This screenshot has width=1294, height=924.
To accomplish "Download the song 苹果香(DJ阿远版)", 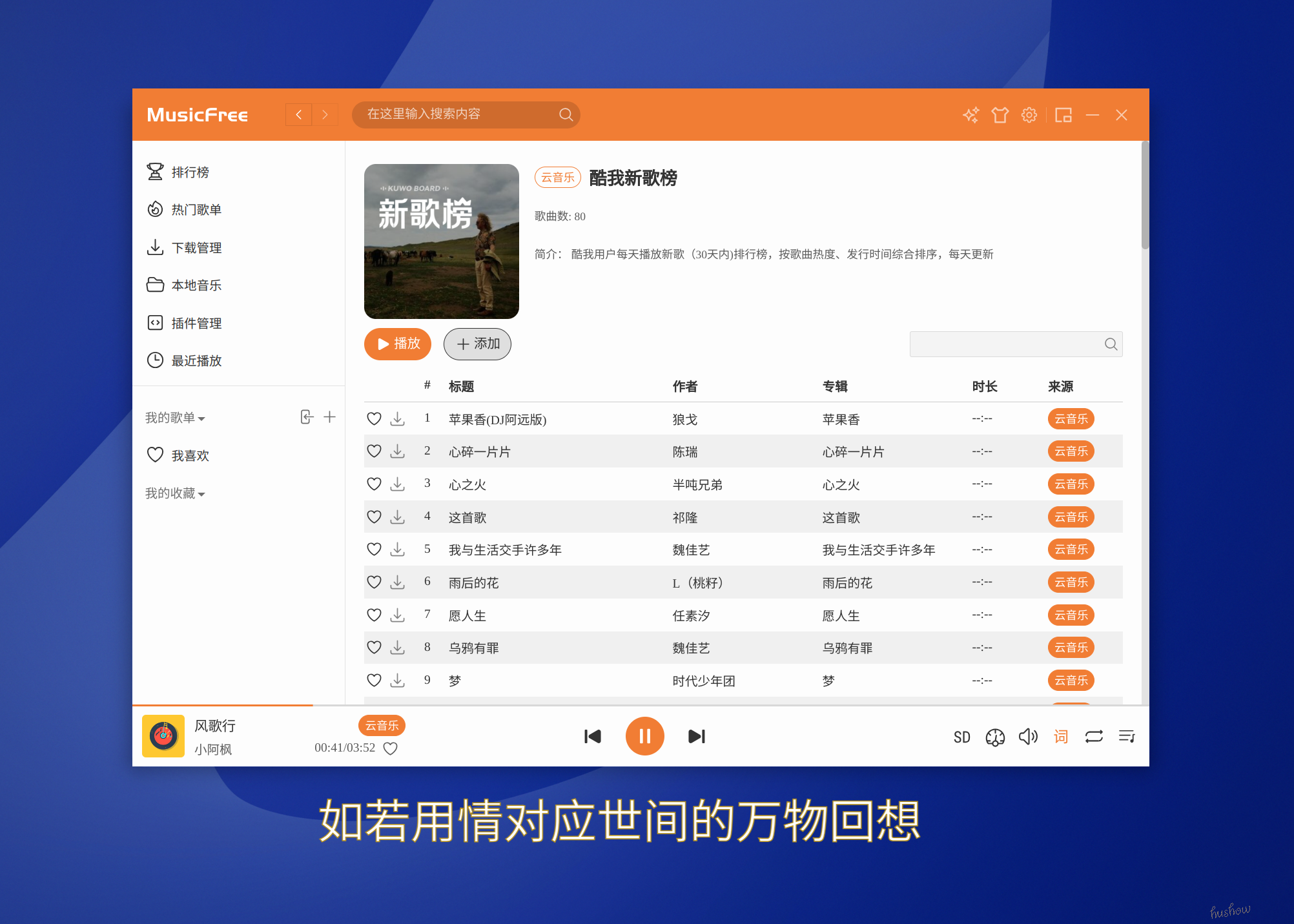I will tap(398, 418).
